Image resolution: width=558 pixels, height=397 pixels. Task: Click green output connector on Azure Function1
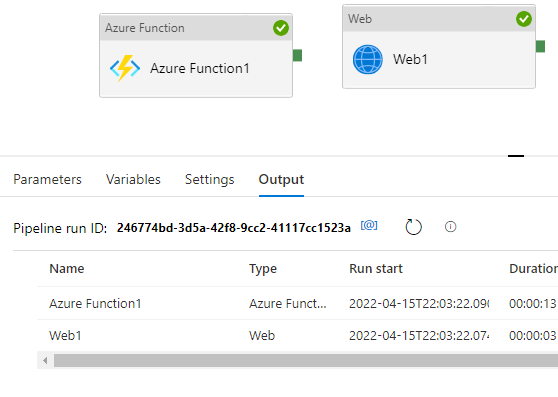click(x=298, y=55)
